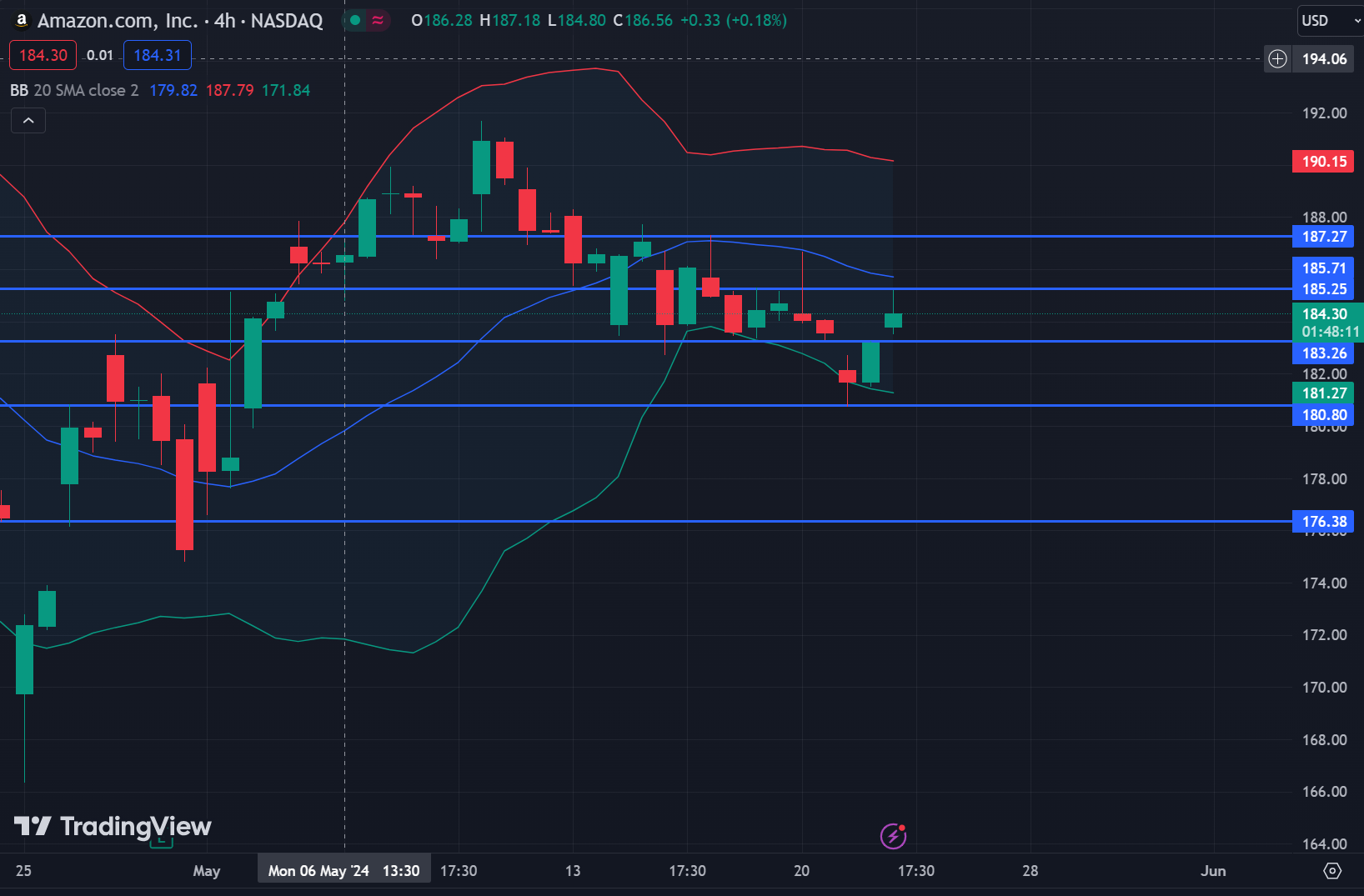Click the blue buy price 184.31 button
The image size is (1364, 896).
(158, 55)
